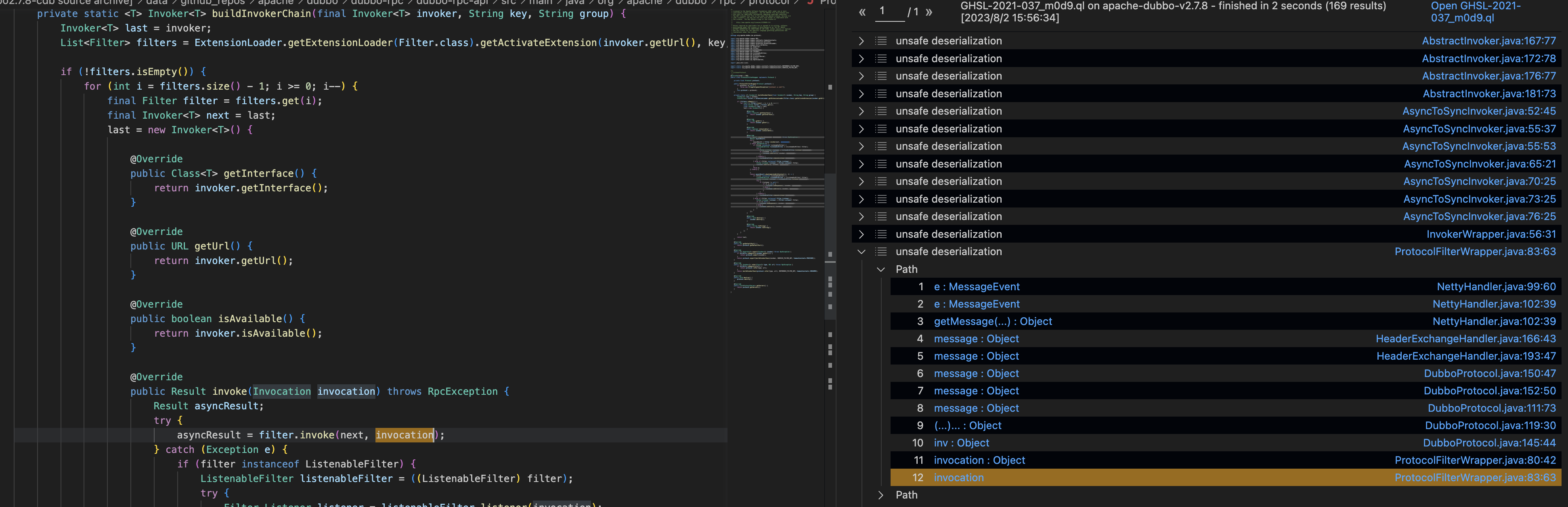Open location AbstractInvoker.java:167:77
1568x507 pixels.
[x=1488, y=41]
